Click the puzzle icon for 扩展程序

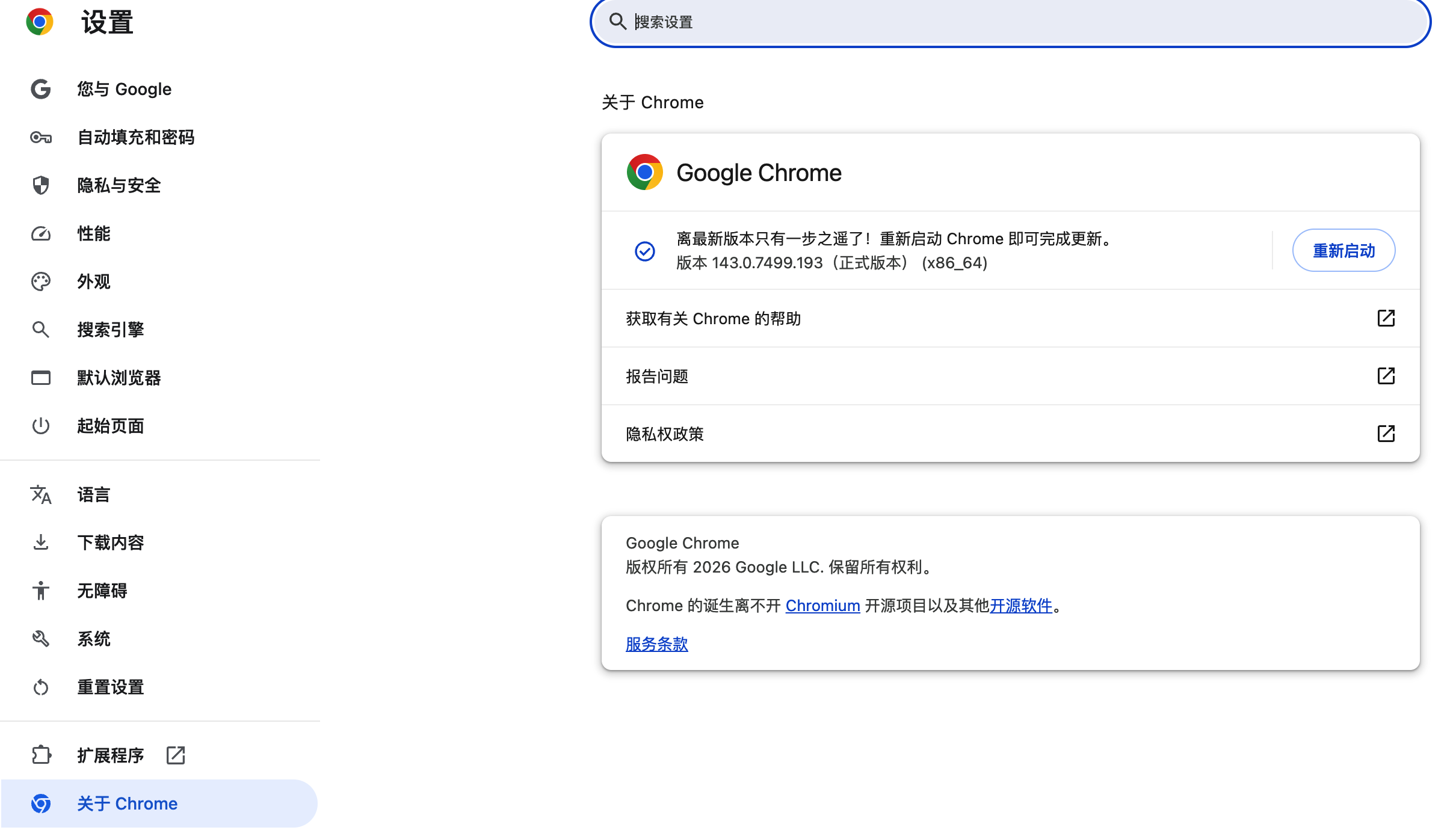click(x=40, y=755)
